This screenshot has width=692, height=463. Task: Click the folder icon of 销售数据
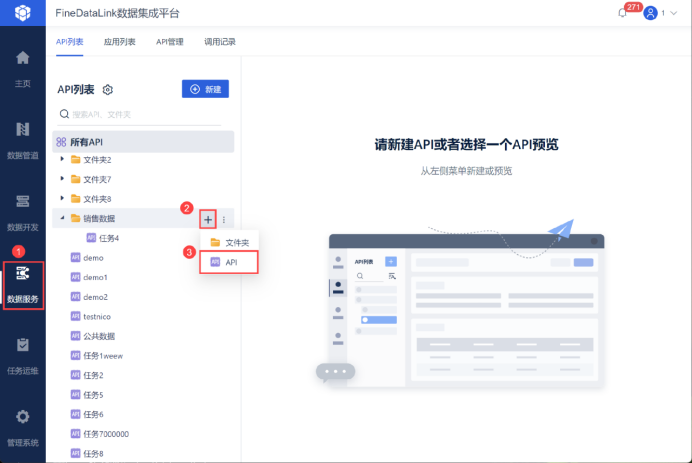(75, 218)
